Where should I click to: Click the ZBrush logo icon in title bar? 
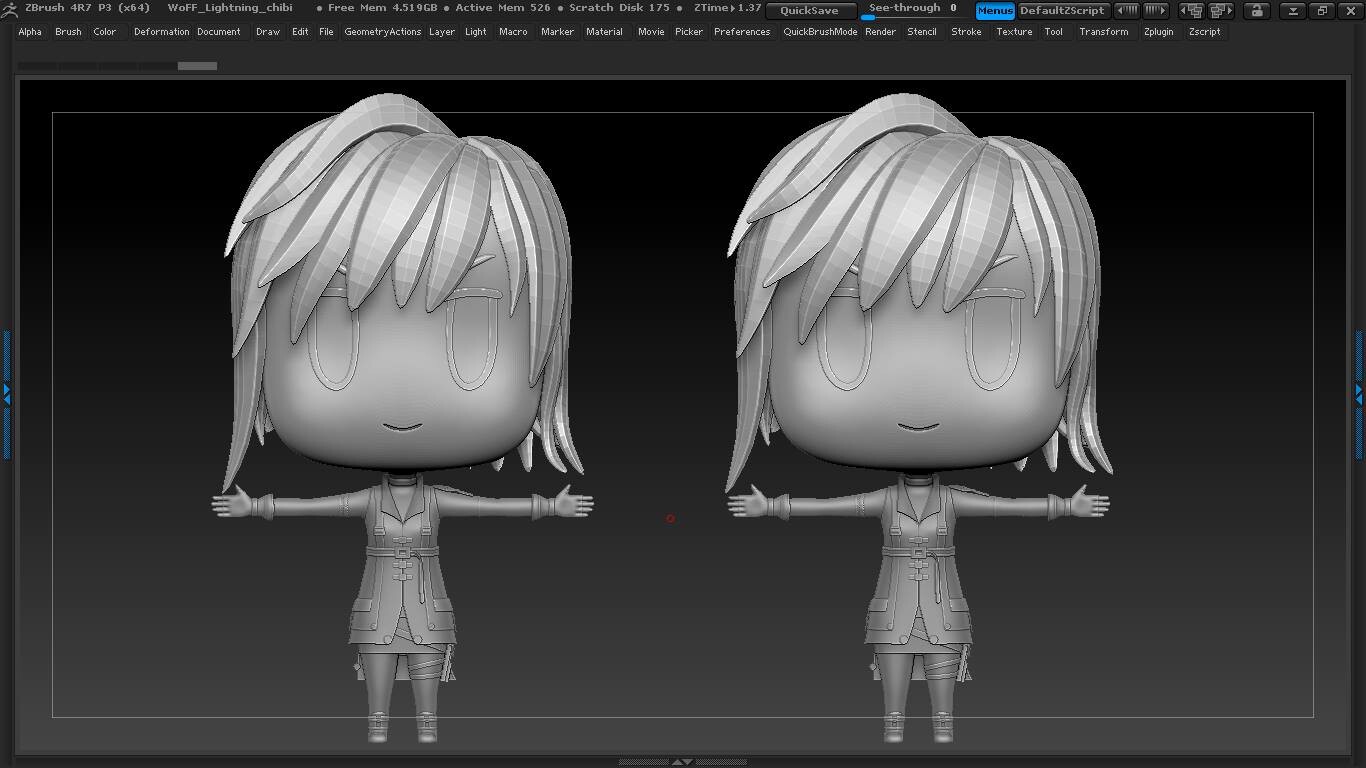click(x=9, y=9)
